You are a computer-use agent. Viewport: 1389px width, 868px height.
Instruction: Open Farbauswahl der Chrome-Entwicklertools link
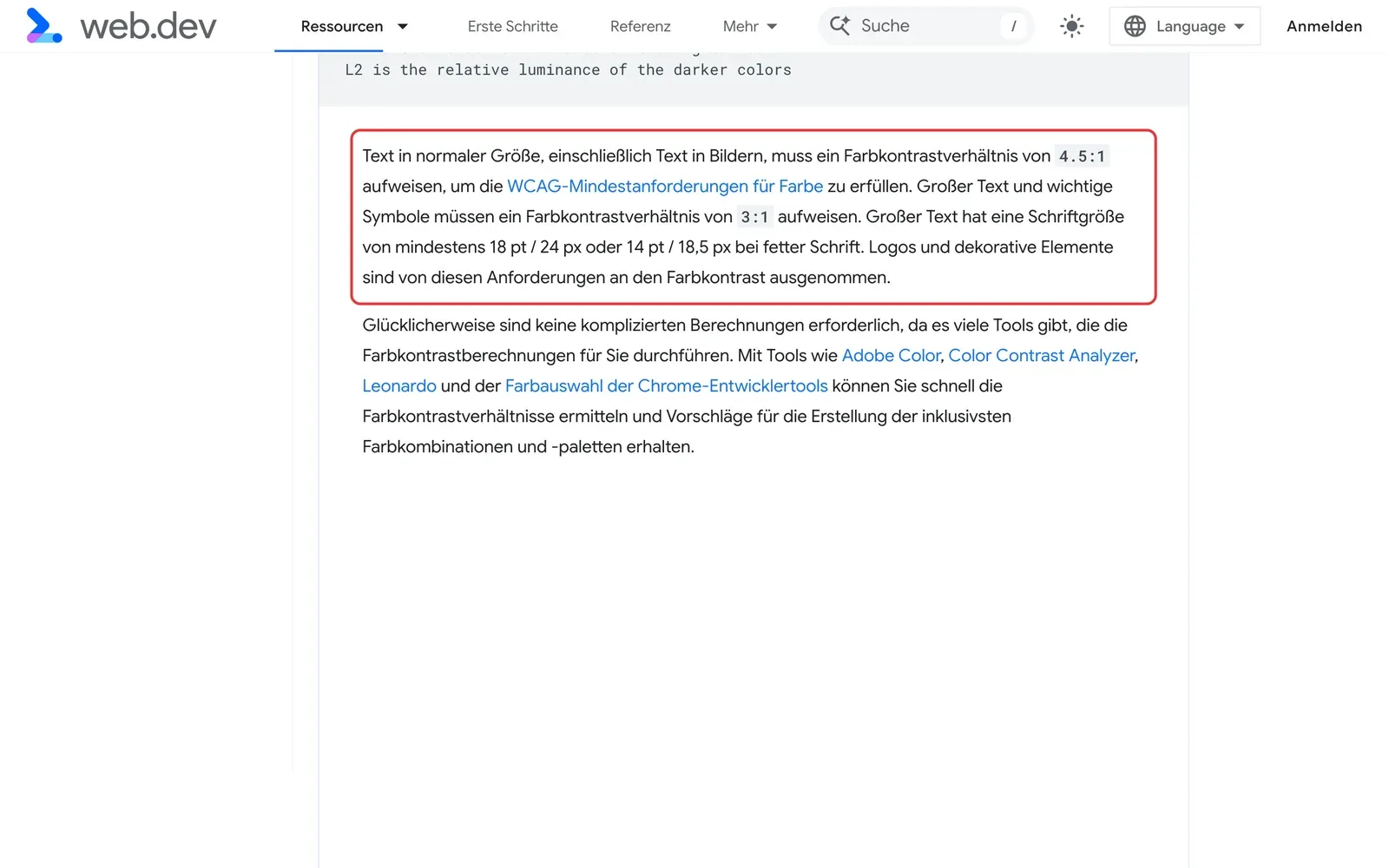tap(667, 386)
